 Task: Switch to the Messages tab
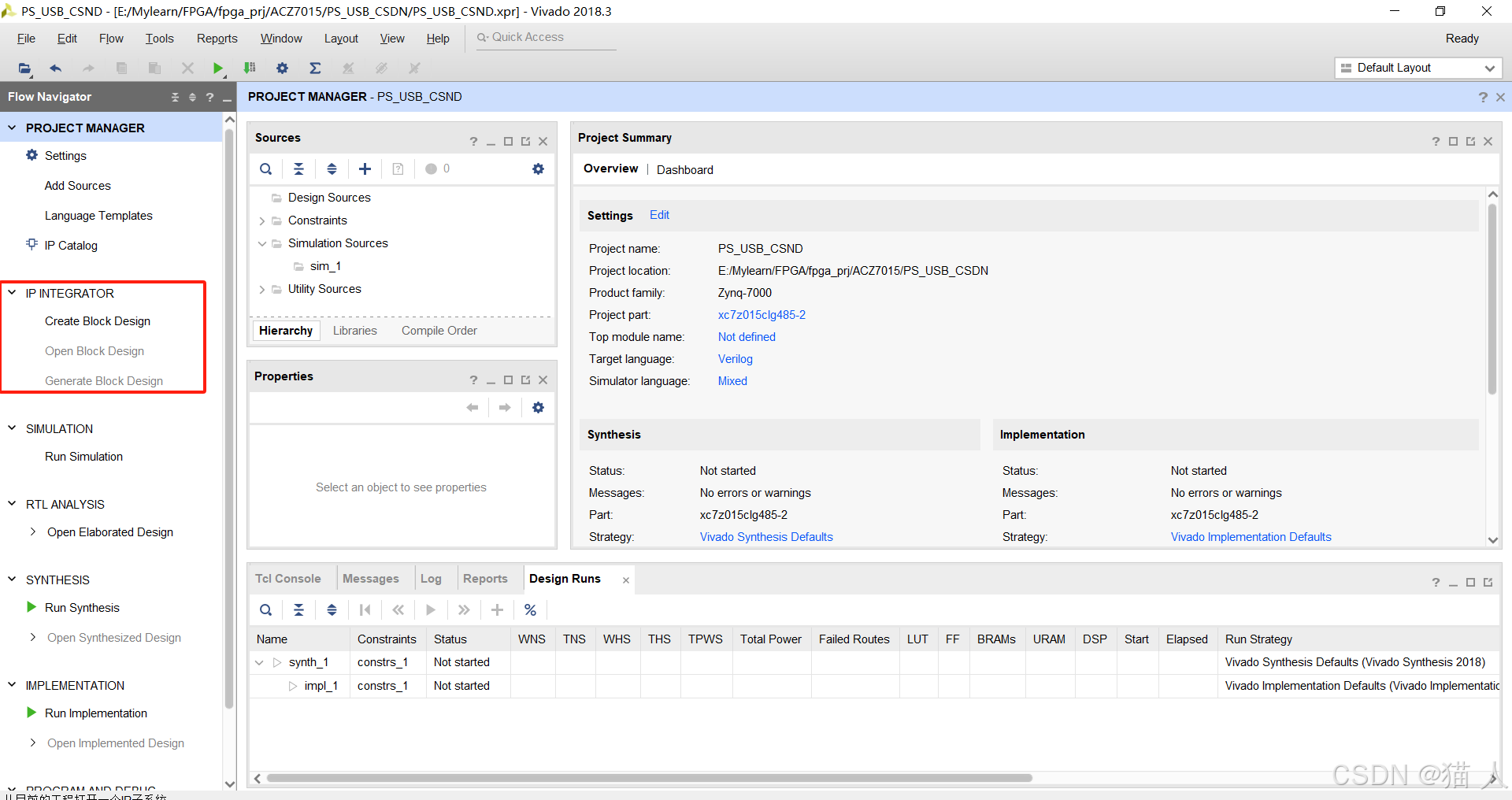pos(371,579)
